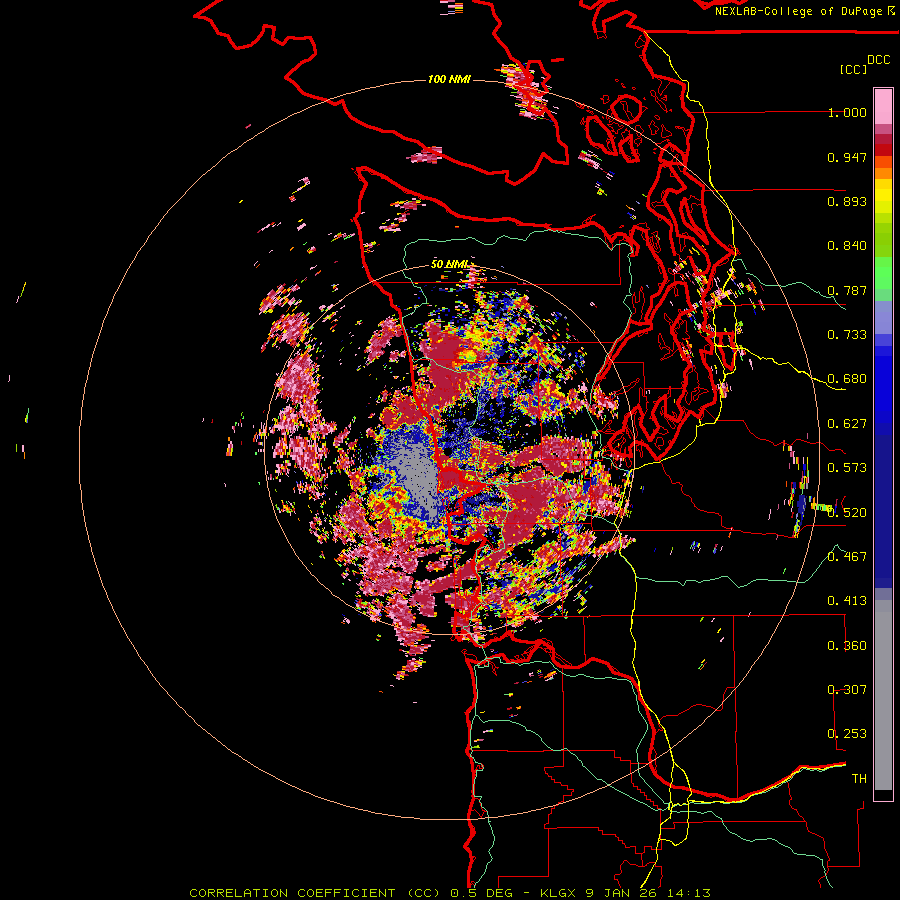Click the NEXLAB-College of DuPage label

798,11
